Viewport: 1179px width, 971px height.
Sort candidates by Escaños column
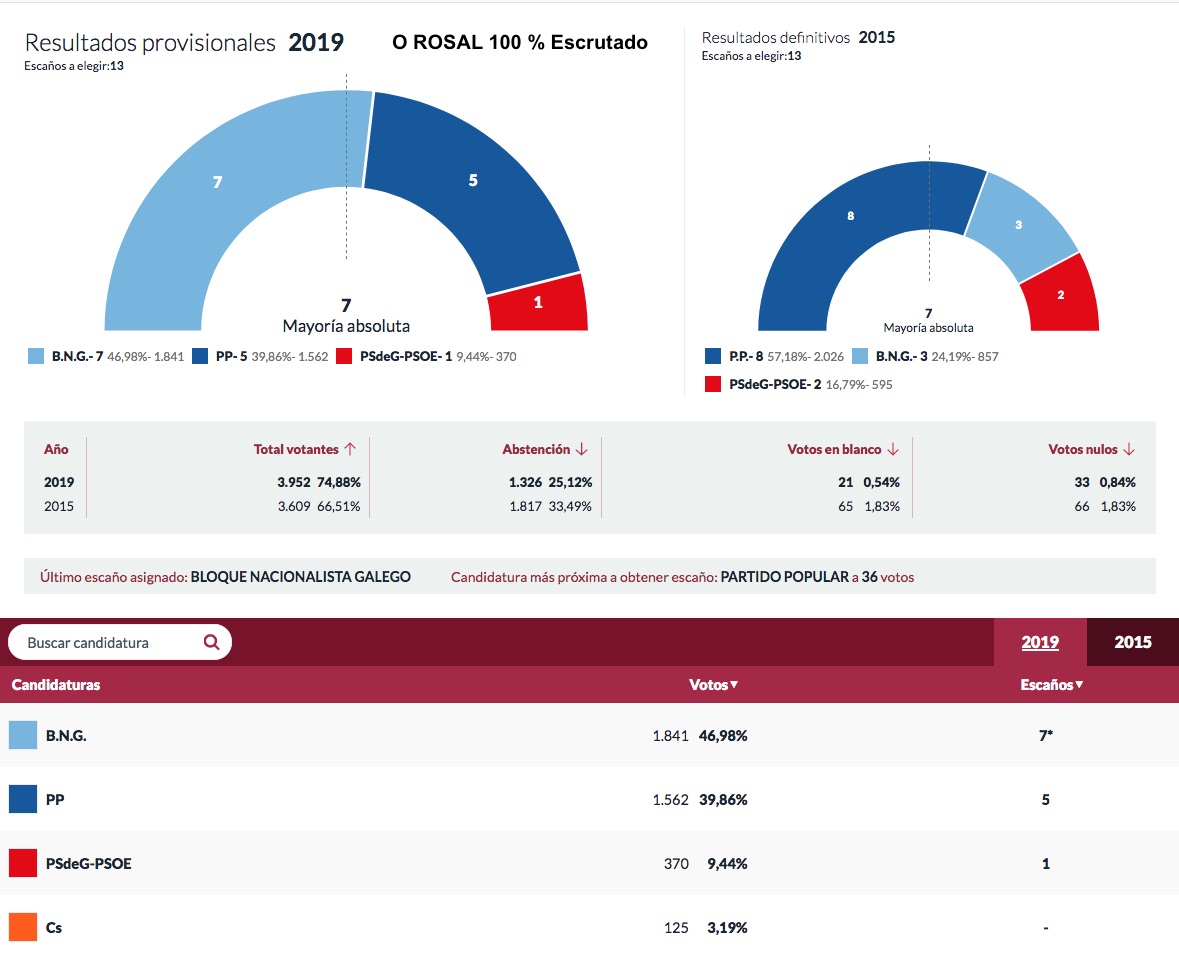pos(1051,684)
